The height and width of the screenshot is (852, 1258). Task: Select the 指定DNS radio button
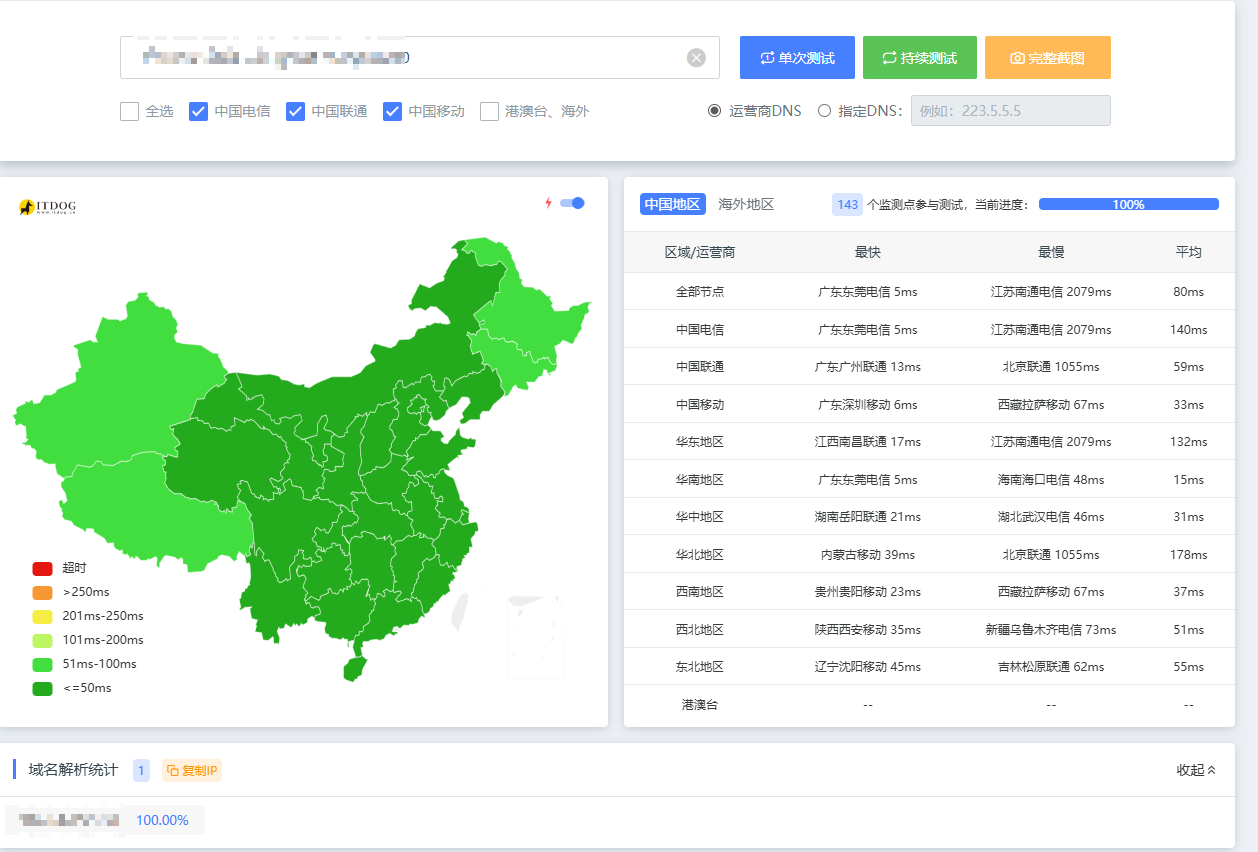(x=824, y=111)
